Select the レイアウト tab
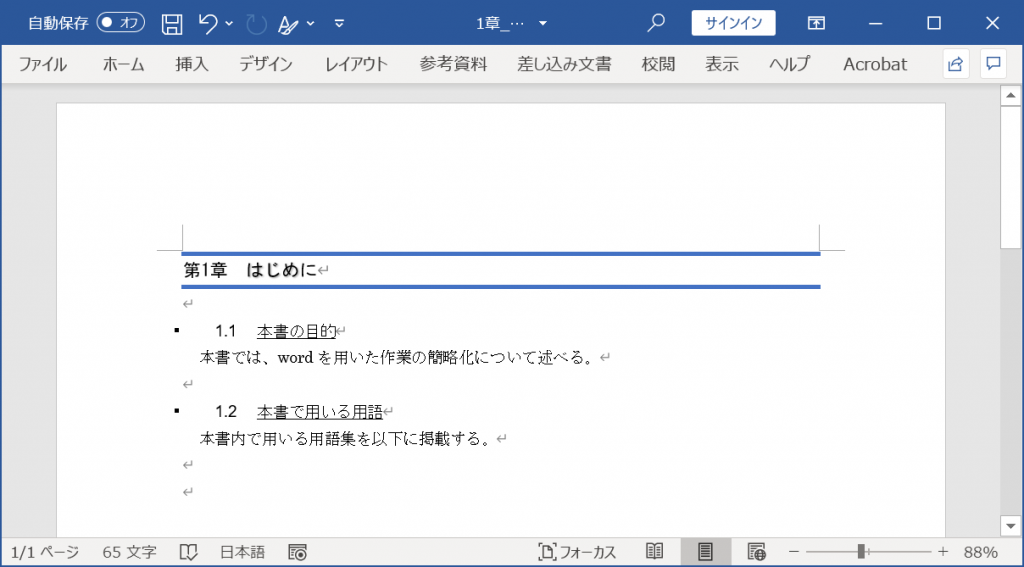 [x=357, y=64]
